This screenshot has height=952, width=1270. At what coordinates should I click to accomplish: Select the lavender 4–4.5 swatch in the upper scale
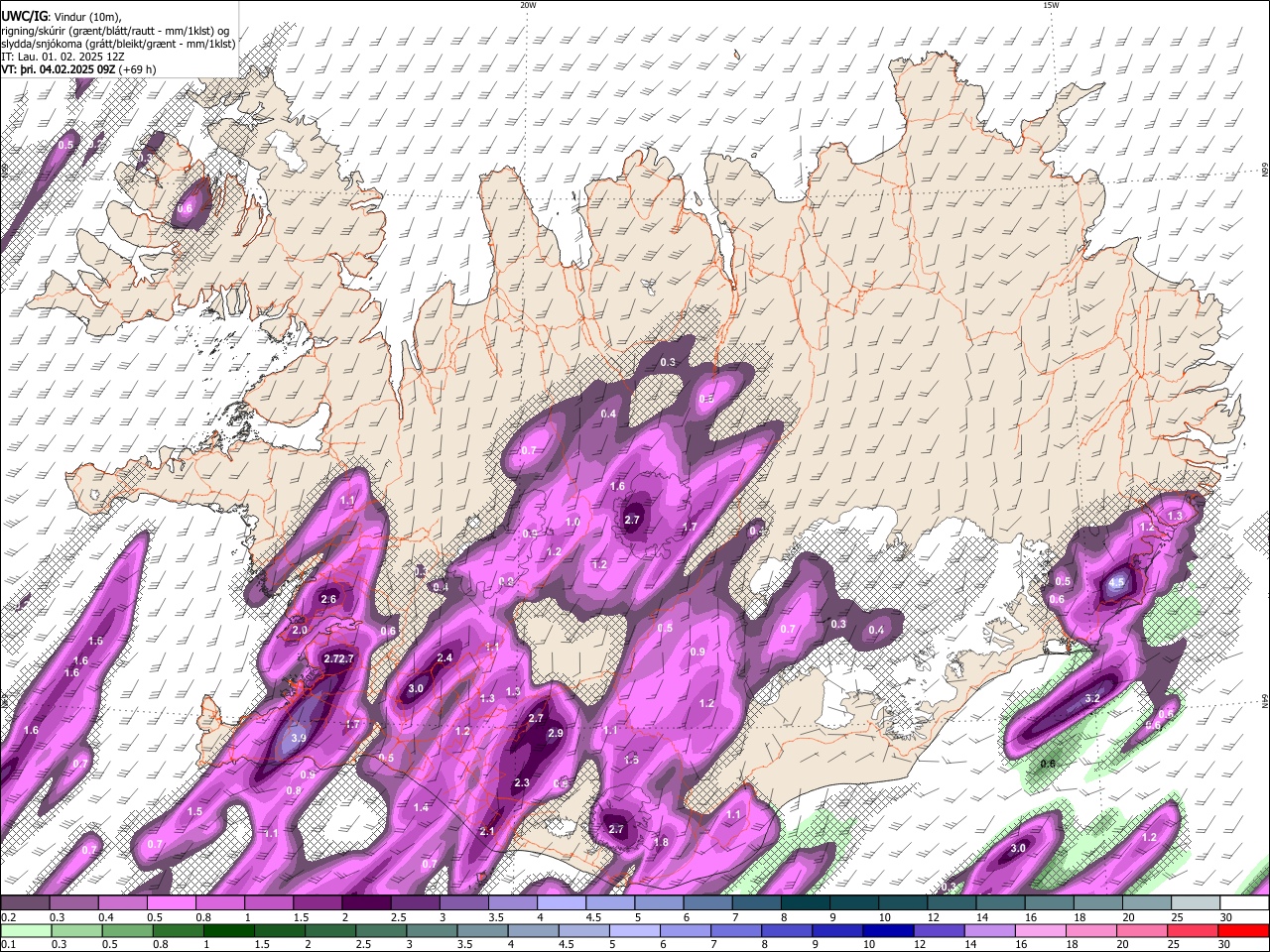[x=562, y=903]
